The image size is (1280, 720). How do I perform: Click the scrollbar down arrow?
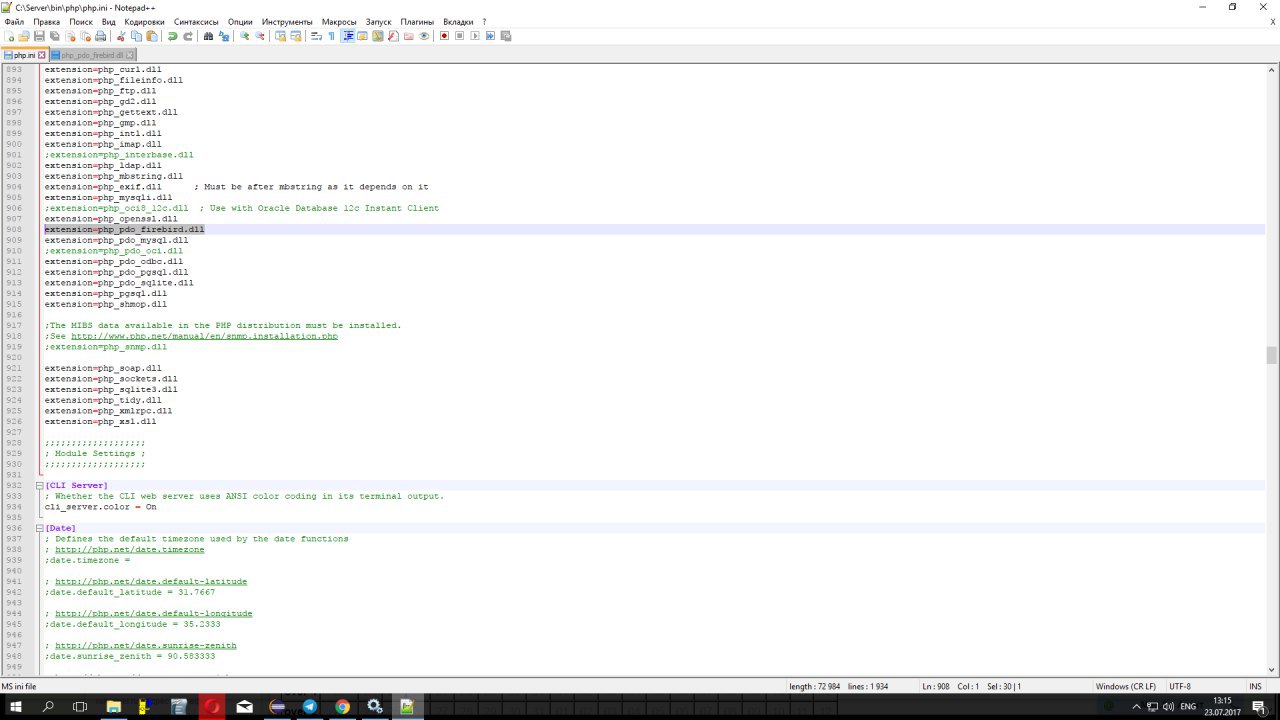1272,669
